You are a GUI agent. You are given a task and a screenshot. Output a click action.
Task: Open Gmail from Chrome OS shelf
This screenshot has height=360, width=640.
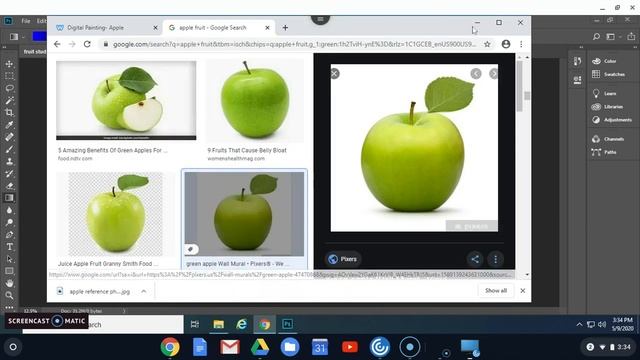point(230,347)
